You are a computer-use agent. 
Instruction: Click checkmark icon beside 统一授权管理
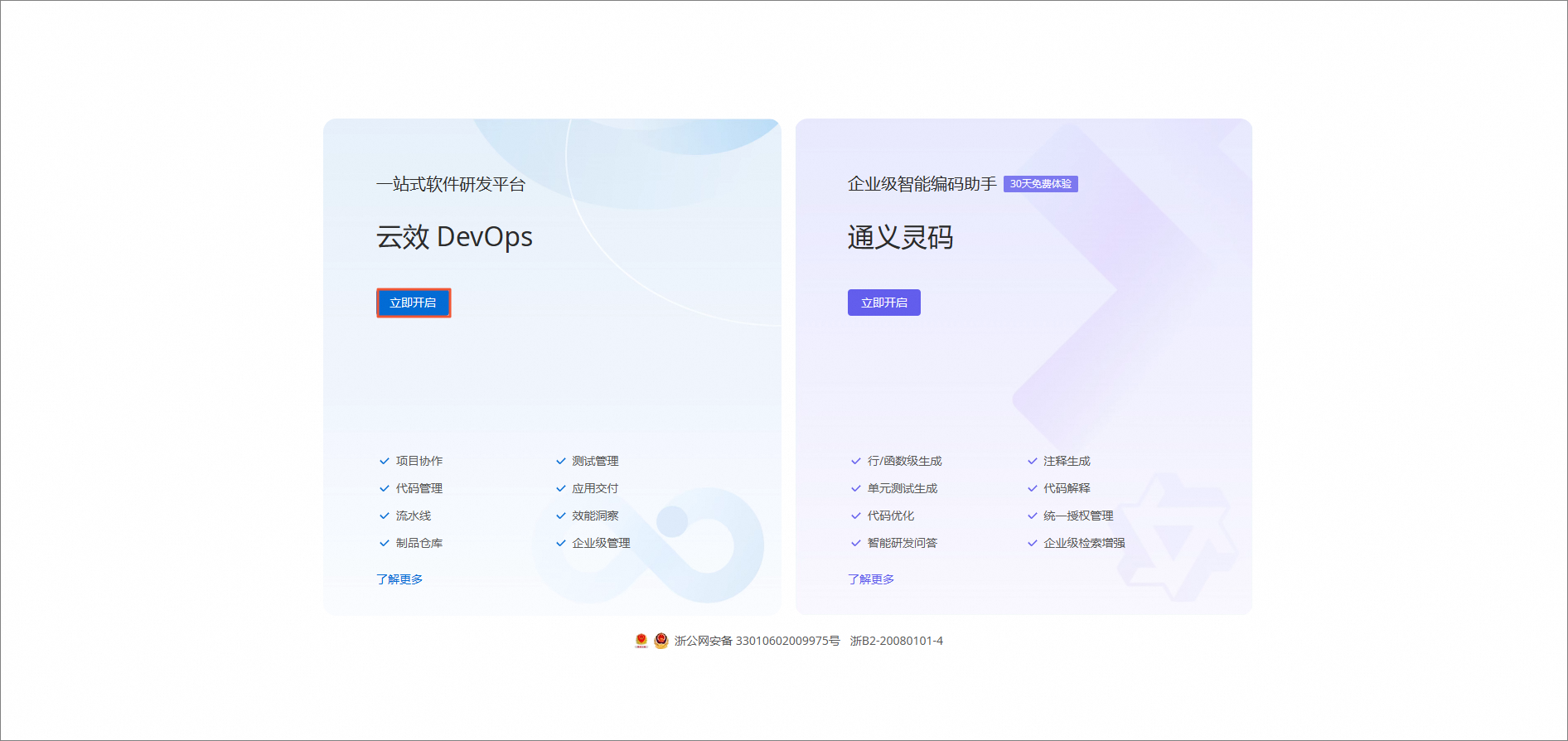pos(1033,516)
